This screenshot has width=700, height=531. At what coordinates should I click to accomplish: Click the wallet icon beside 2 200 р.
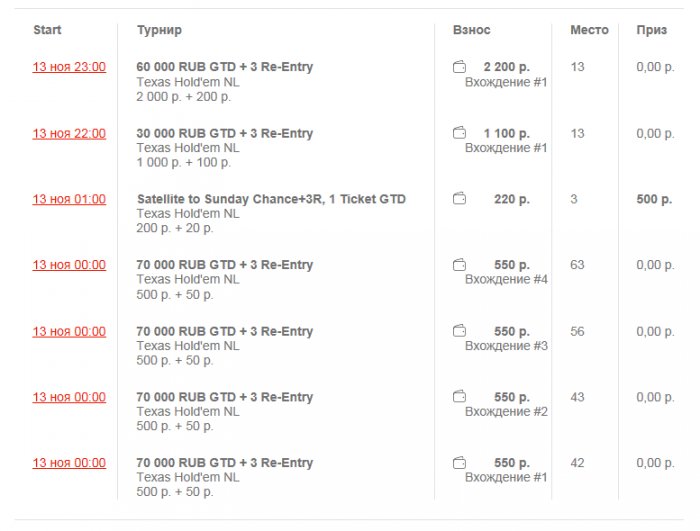point(459,67)
